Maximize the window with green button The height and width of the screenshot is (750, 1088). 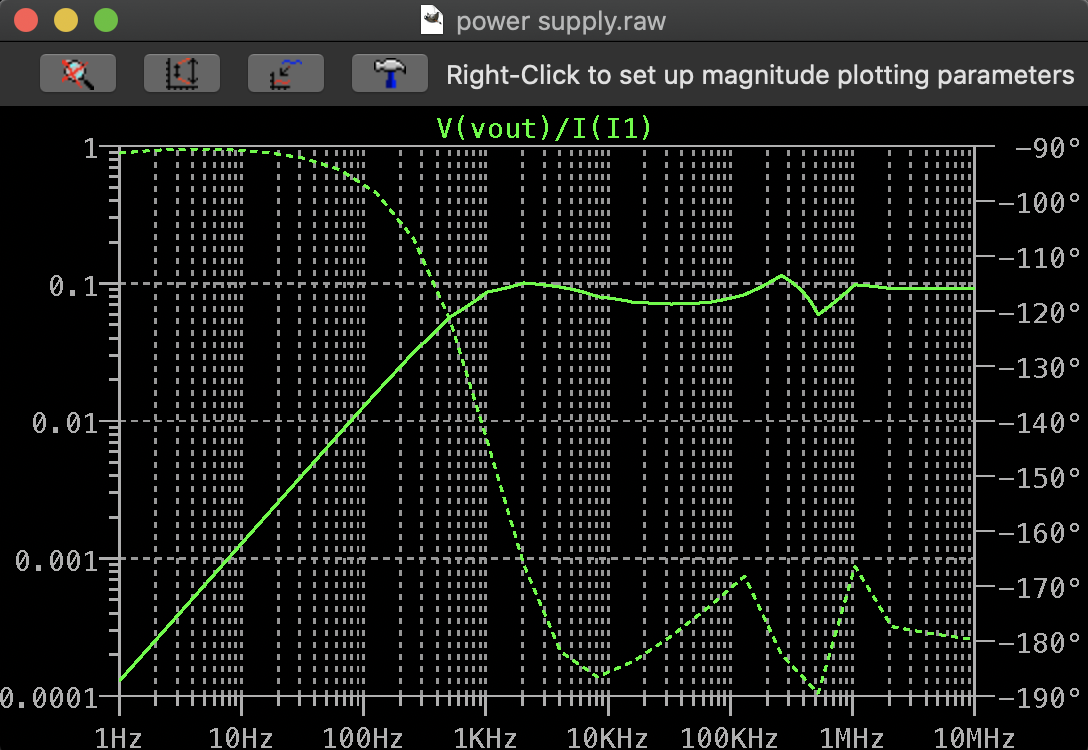106,20
